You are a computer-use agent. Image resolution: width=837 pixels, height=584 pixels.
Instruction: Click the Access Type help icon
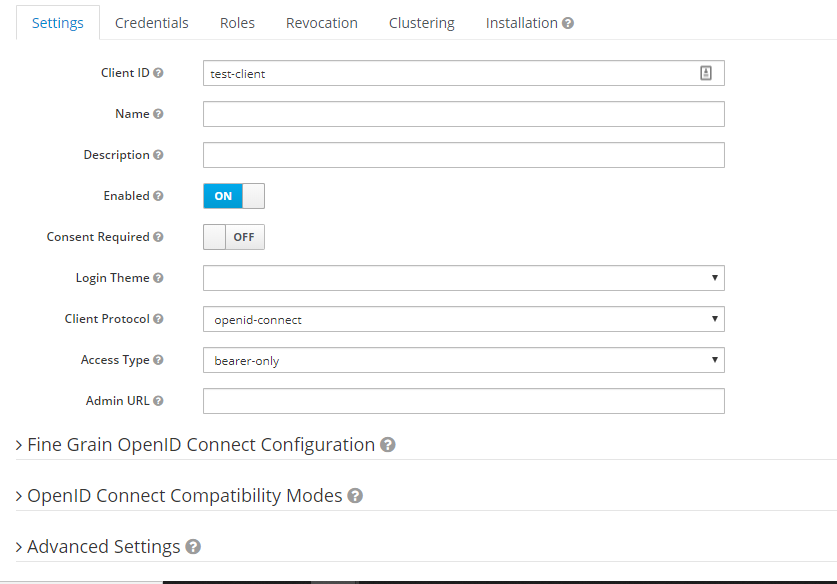[158, 360]
